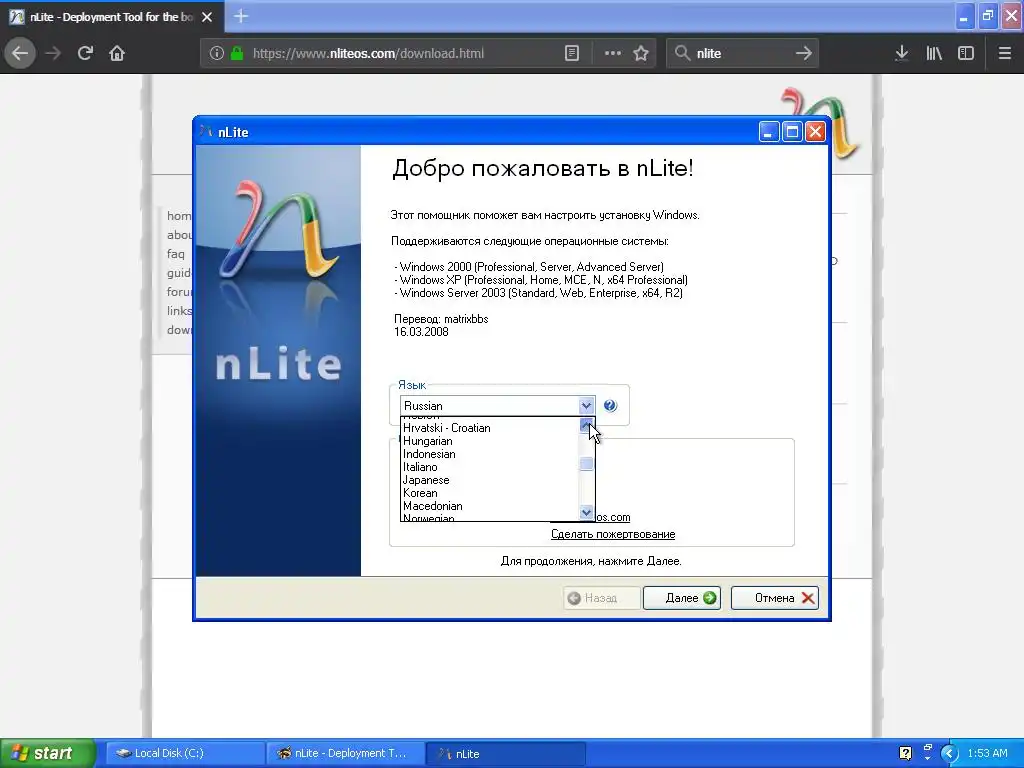Image resolution: width=1024 pixels, height=768 pixels.
Task: Expand hidden tray icons arrow
Action: tap(949, 753)
